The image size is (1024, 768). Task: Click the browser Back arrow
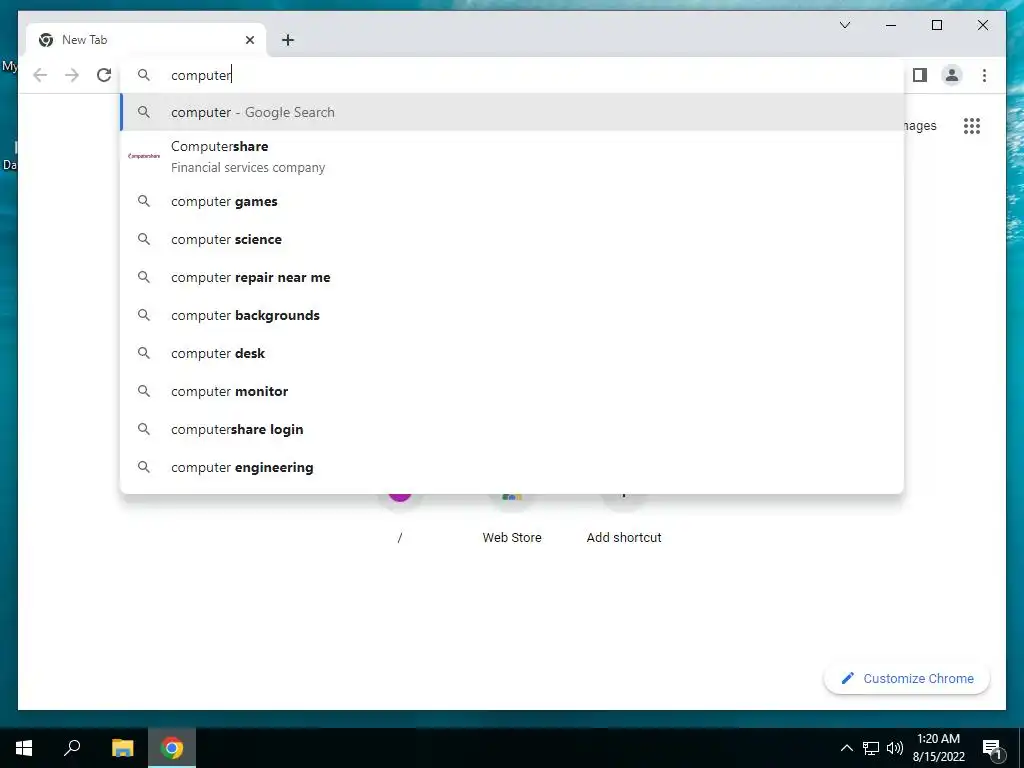coord(40,75)
